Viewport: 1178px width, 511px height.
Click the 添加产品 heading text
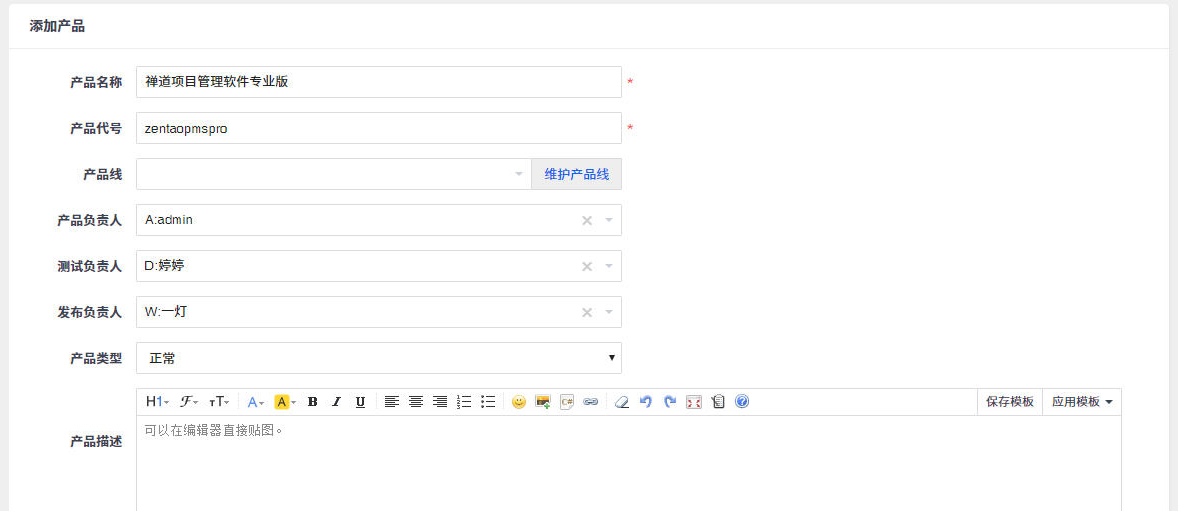[57, 26]
